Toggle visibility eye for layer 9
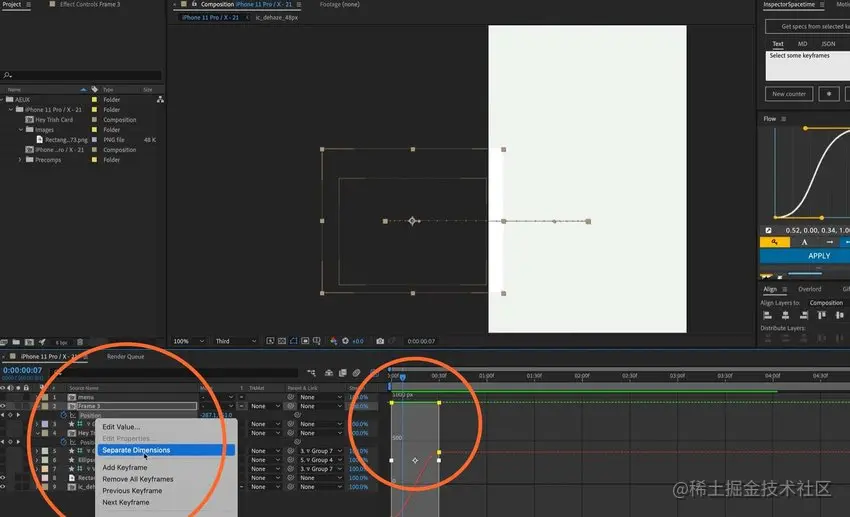Screen dimensions: 850x517 click(3, 487)
